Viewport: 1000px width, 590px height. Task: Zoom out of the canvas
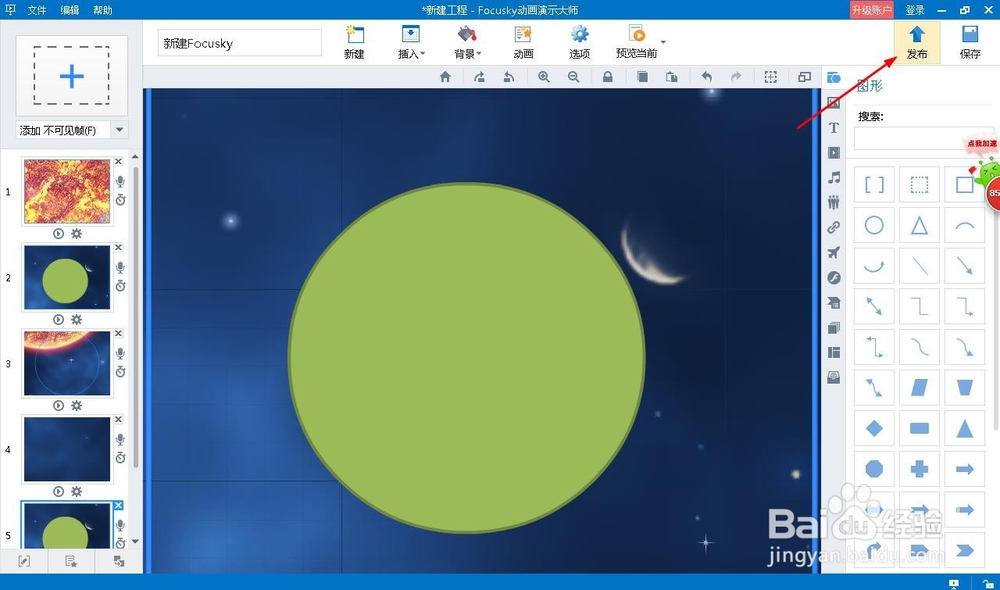[574, 77]
